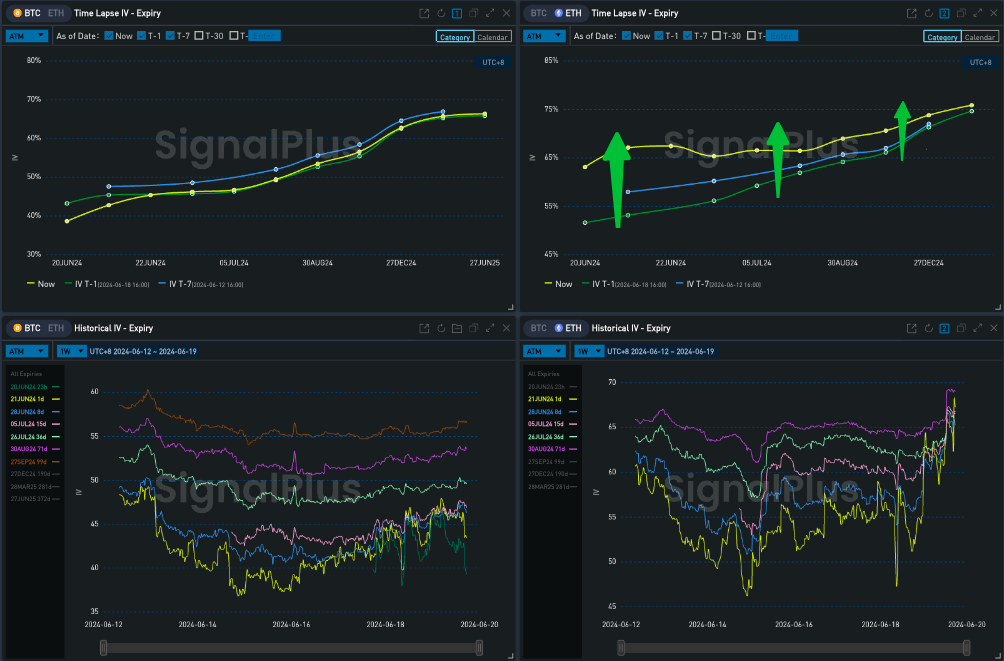1004x661 pixels.
Task: Open ATM dropdown in BTC Time Lapse panel
Action: pos(27,36)
